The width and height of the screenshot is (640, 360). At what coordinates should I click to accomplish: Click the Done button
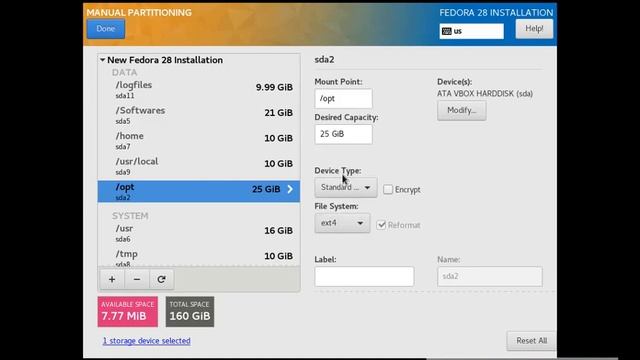[106, 29]
